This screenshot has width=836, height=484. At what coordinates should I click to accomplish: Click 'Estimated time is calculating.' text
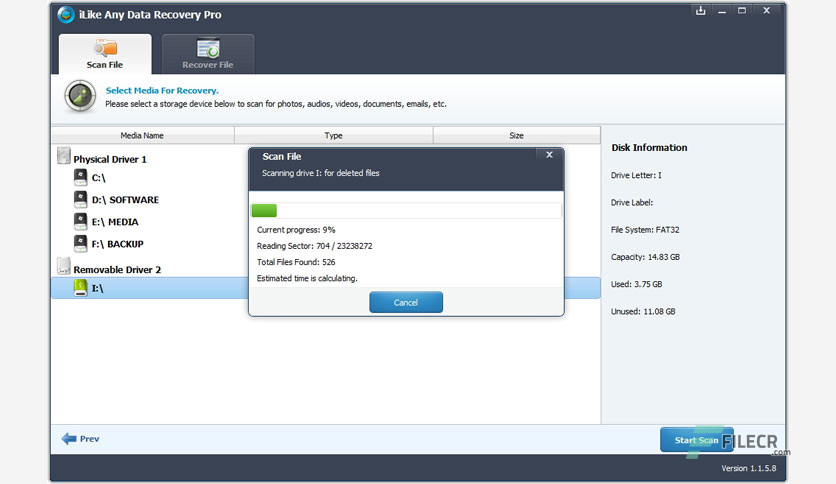[x=307, y=278]
